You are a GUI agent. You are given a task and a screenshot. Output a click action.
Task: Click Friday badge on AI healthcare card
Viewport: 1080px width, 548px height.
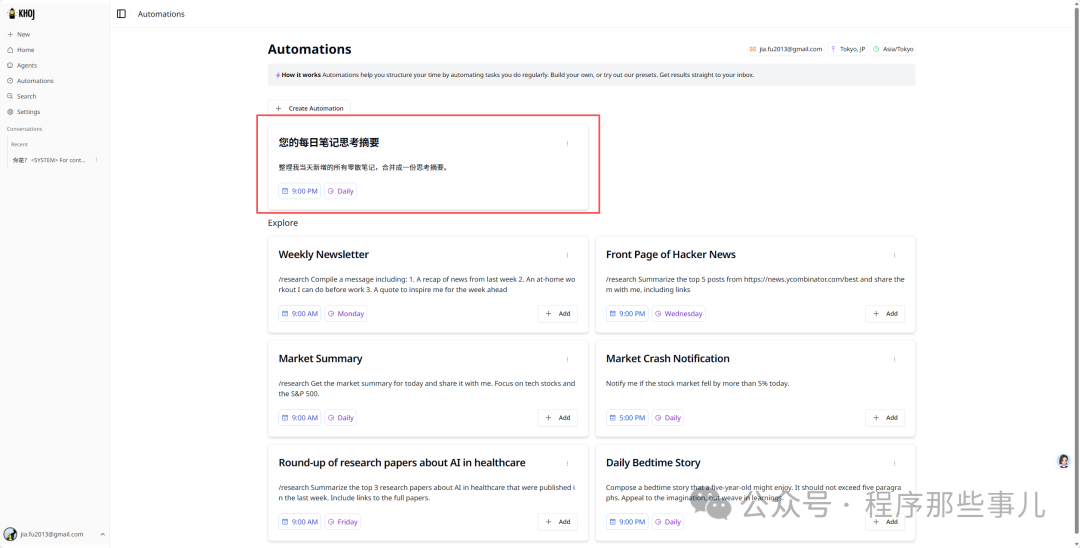pos(342,521)
